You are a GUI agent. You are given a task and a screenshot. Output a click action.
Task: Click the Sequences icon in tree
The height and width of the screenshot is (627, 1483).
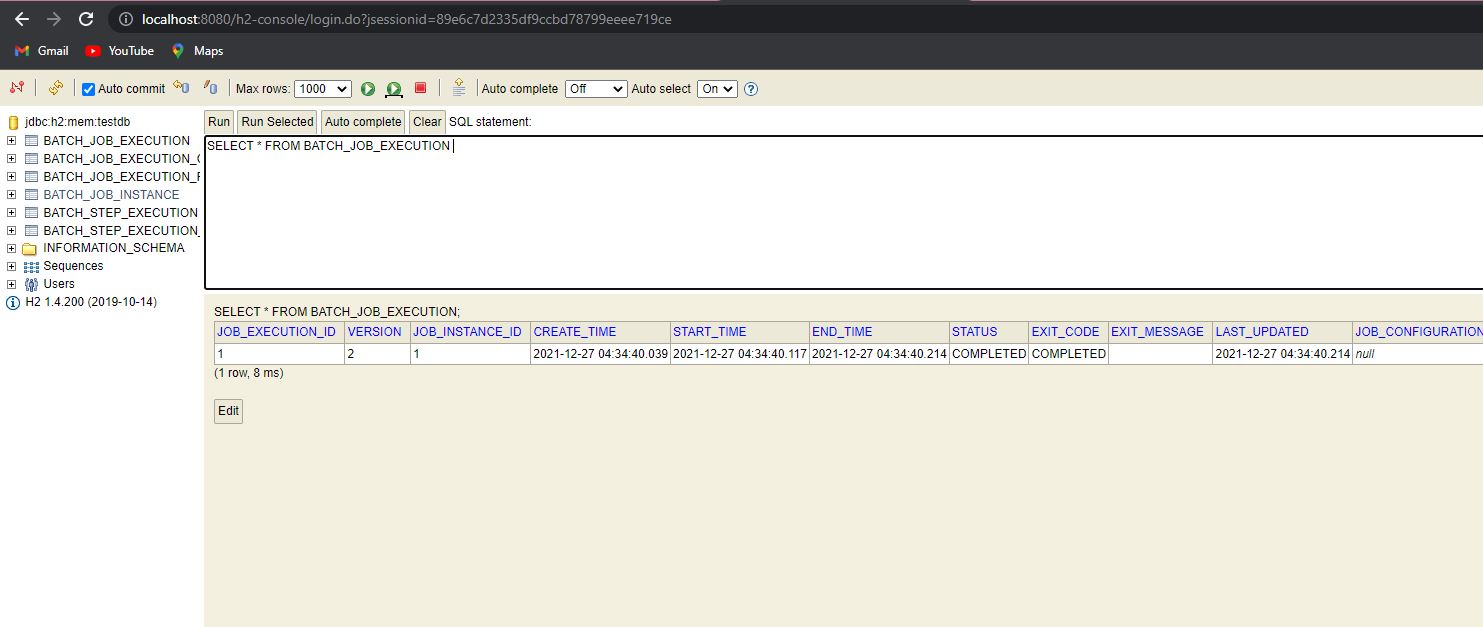(31, 267)
